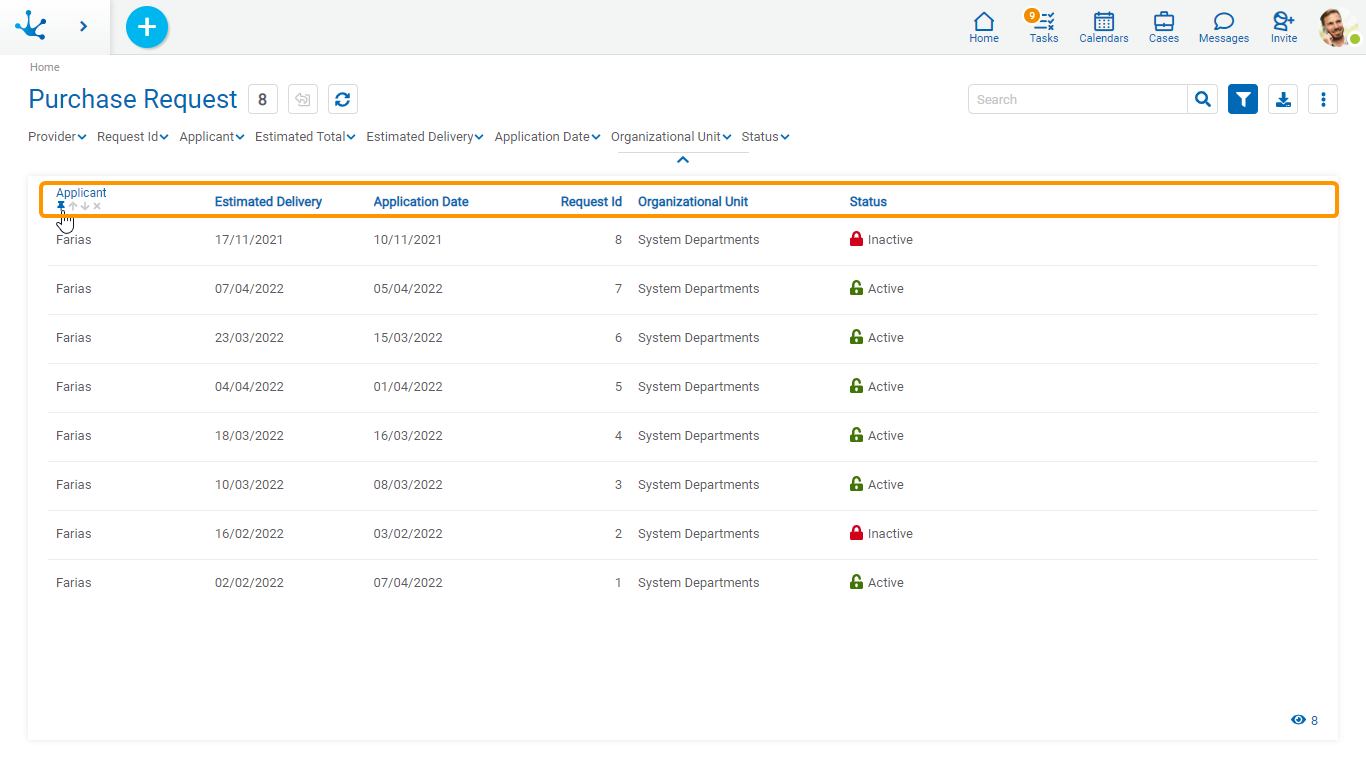This screenshot has height=768, width=1366.
Task: Open Messages
Action: 1224,27
